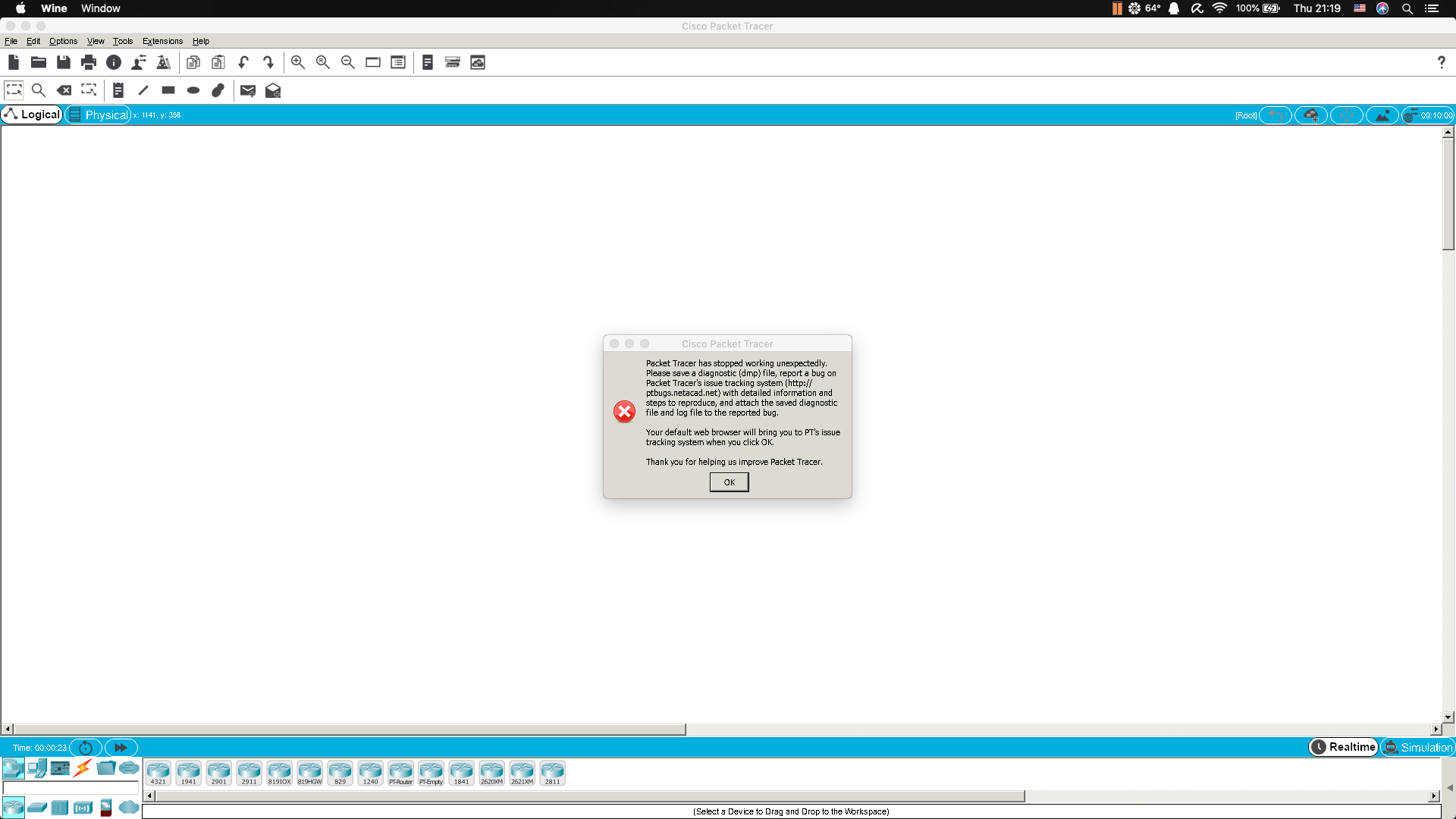Open the Tools menu

(x=123, y=41)
